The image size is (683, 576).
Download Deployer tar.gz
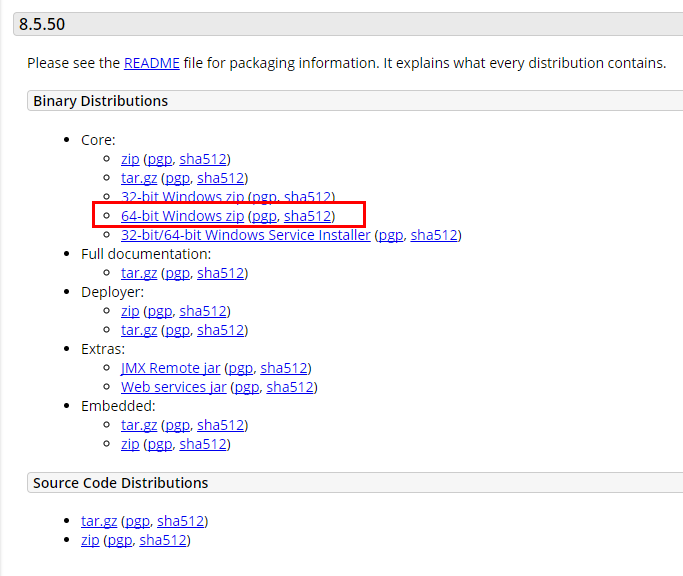pyautogui.click(x=139, y=330)
